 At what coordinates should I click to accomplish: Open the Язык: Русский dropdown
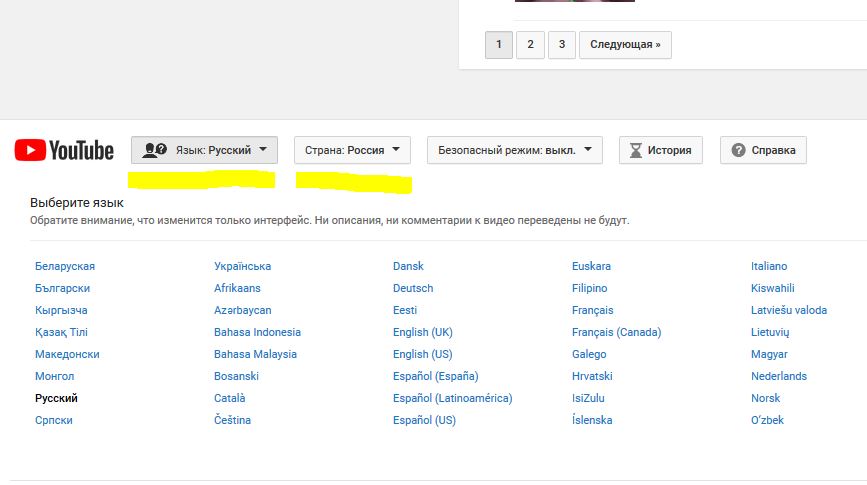[204, 150]
